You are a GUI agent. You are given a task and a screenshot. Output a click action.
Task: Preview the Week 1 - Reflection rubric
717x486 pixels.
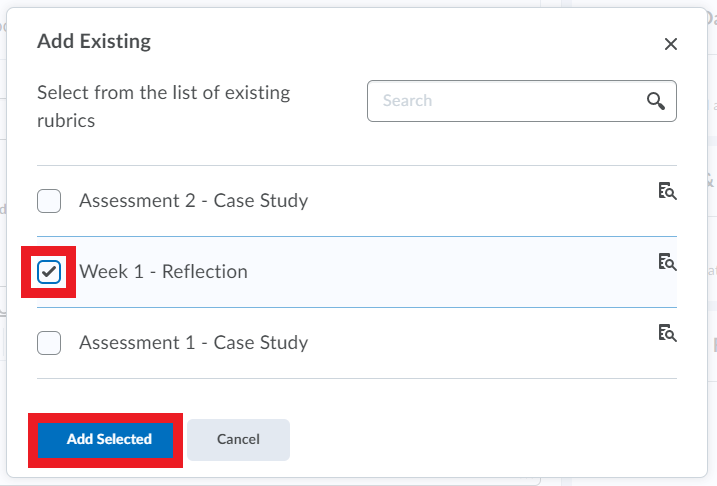click(667, 262)
